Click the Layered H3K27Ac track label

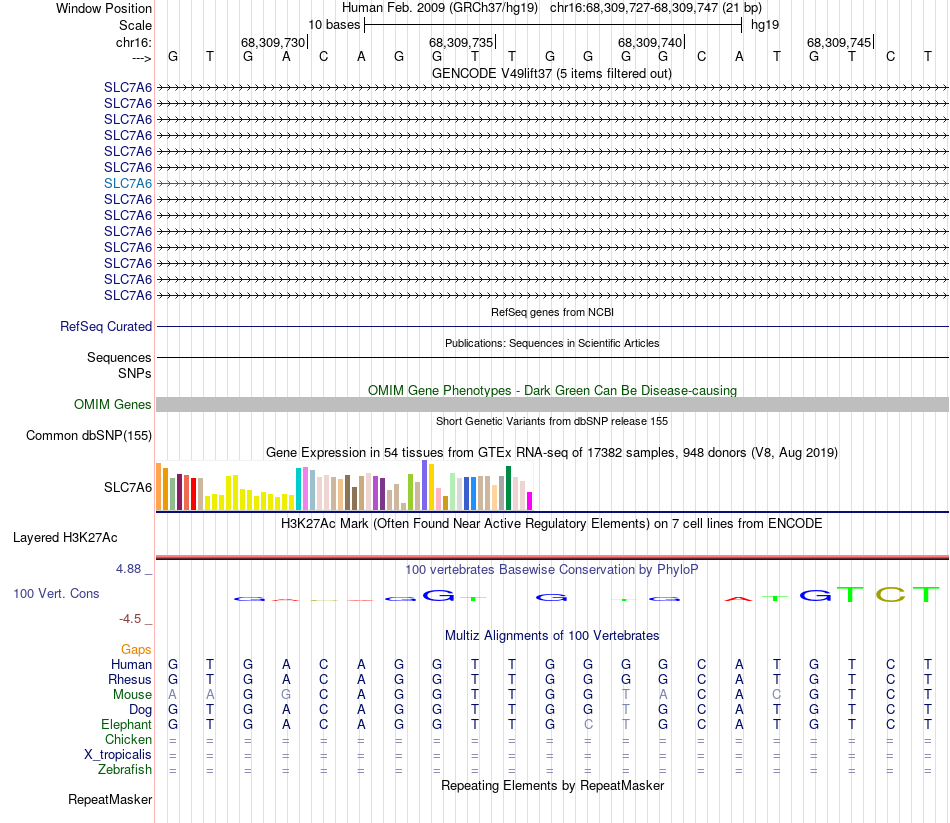65,537
